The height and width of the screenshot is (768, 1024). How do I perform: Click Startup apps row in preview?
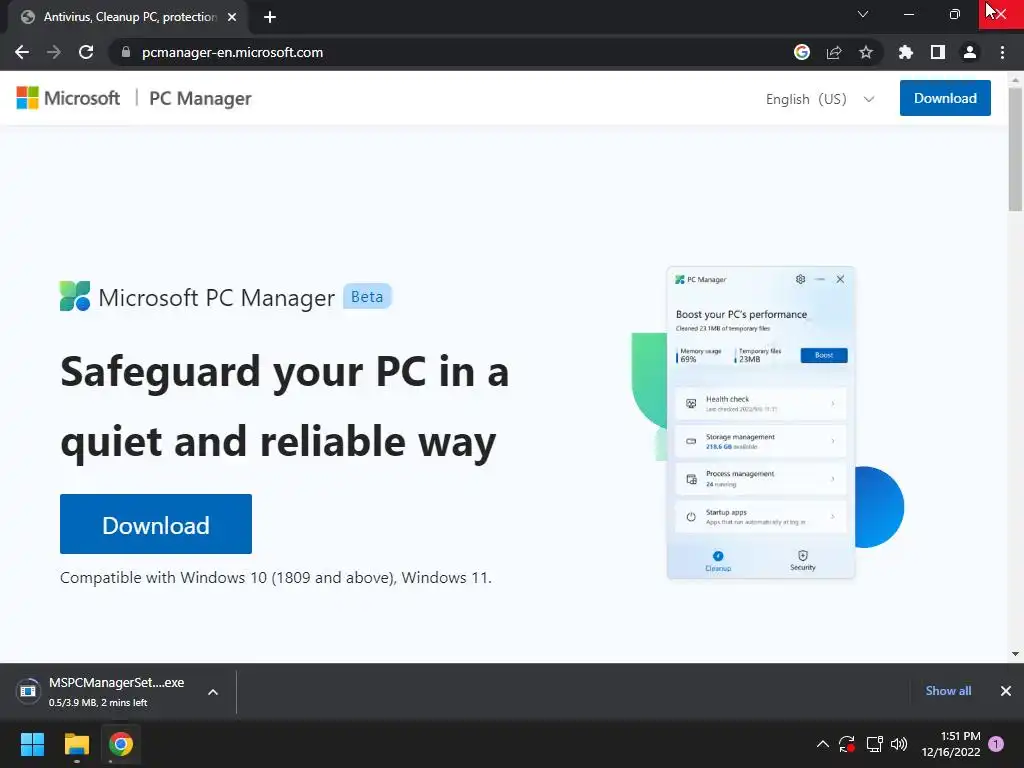(761, 517)
